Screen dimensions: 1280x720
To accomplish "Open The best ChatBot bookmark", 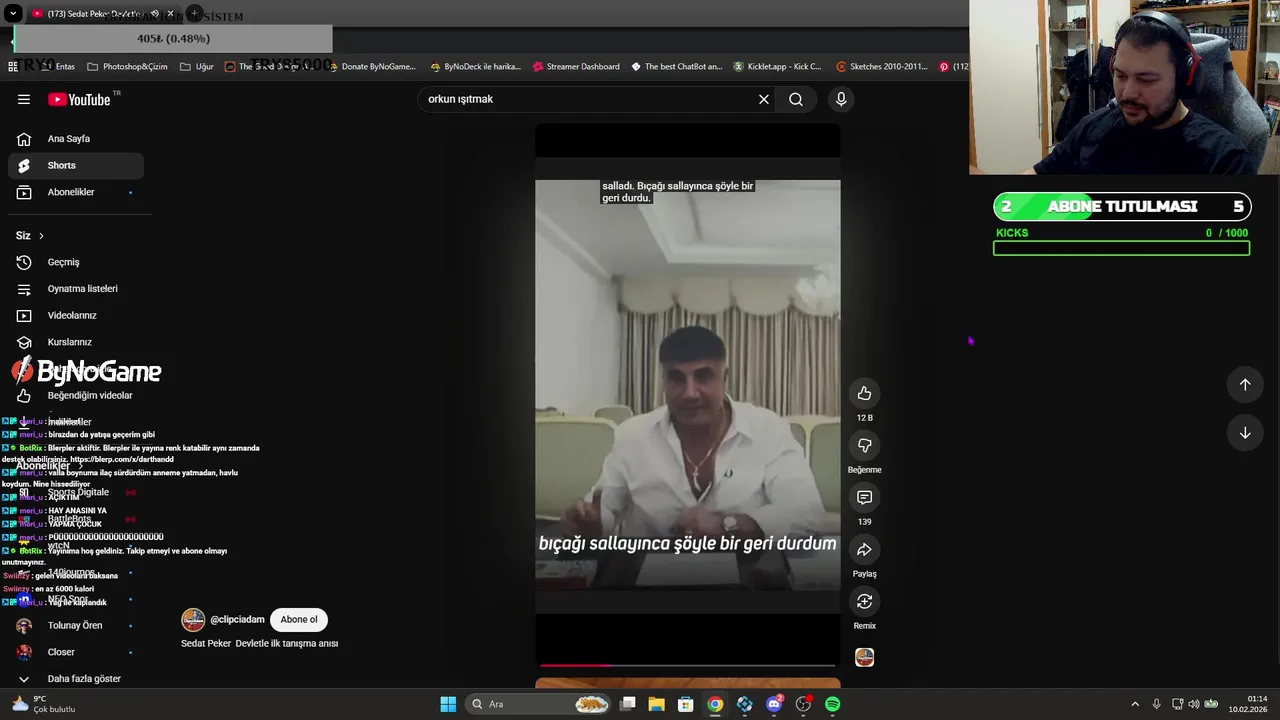I will [x=676, y=67].
